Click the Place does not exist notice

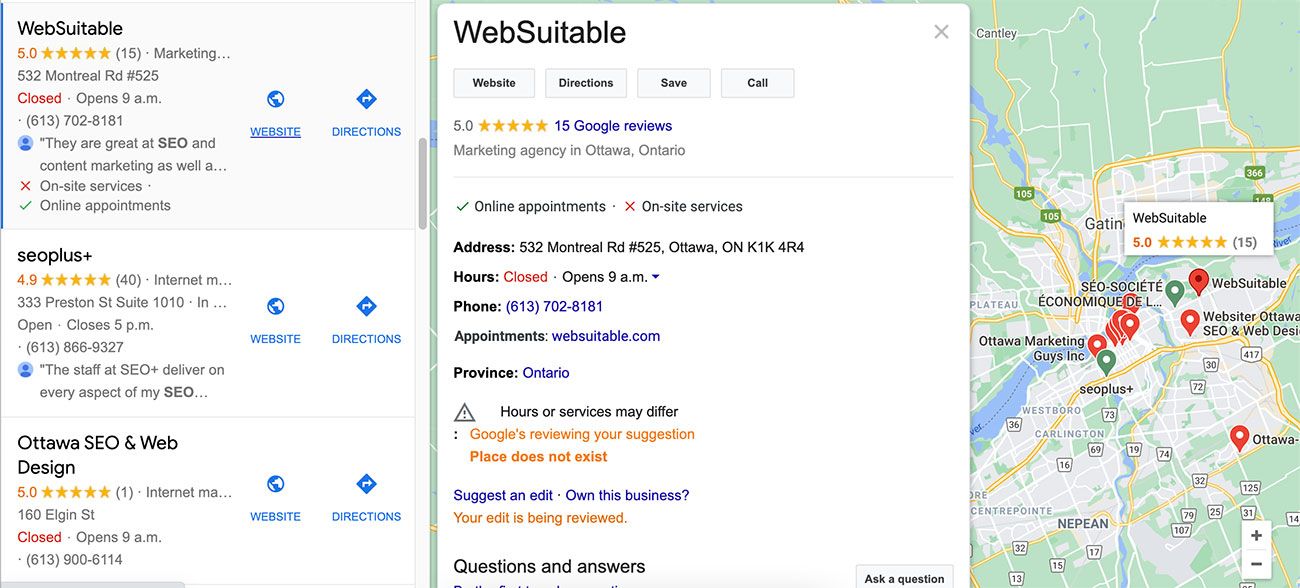tap(538, 457)
